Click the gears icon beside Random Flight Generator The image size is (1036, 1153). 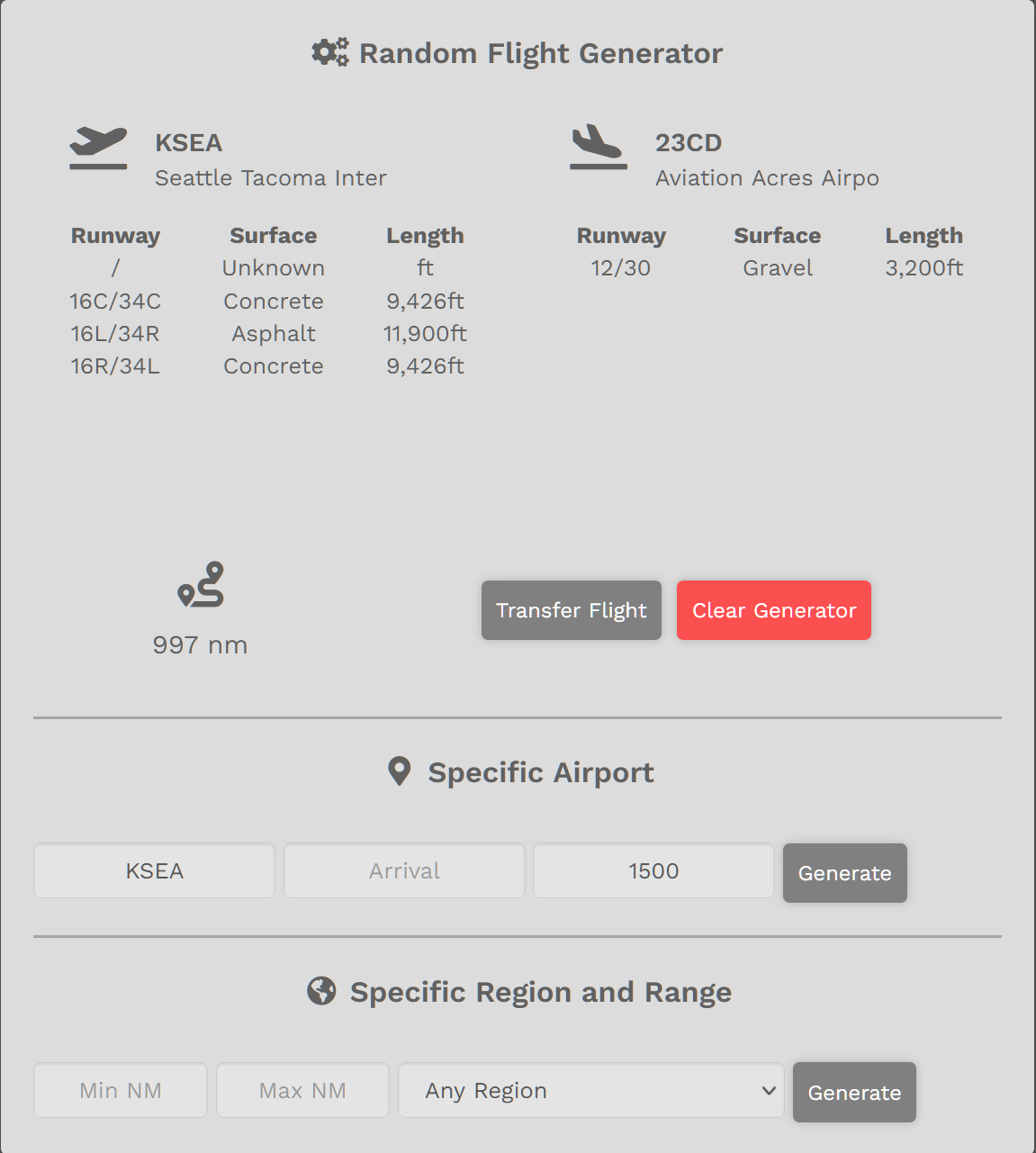(x=330, y=52)
